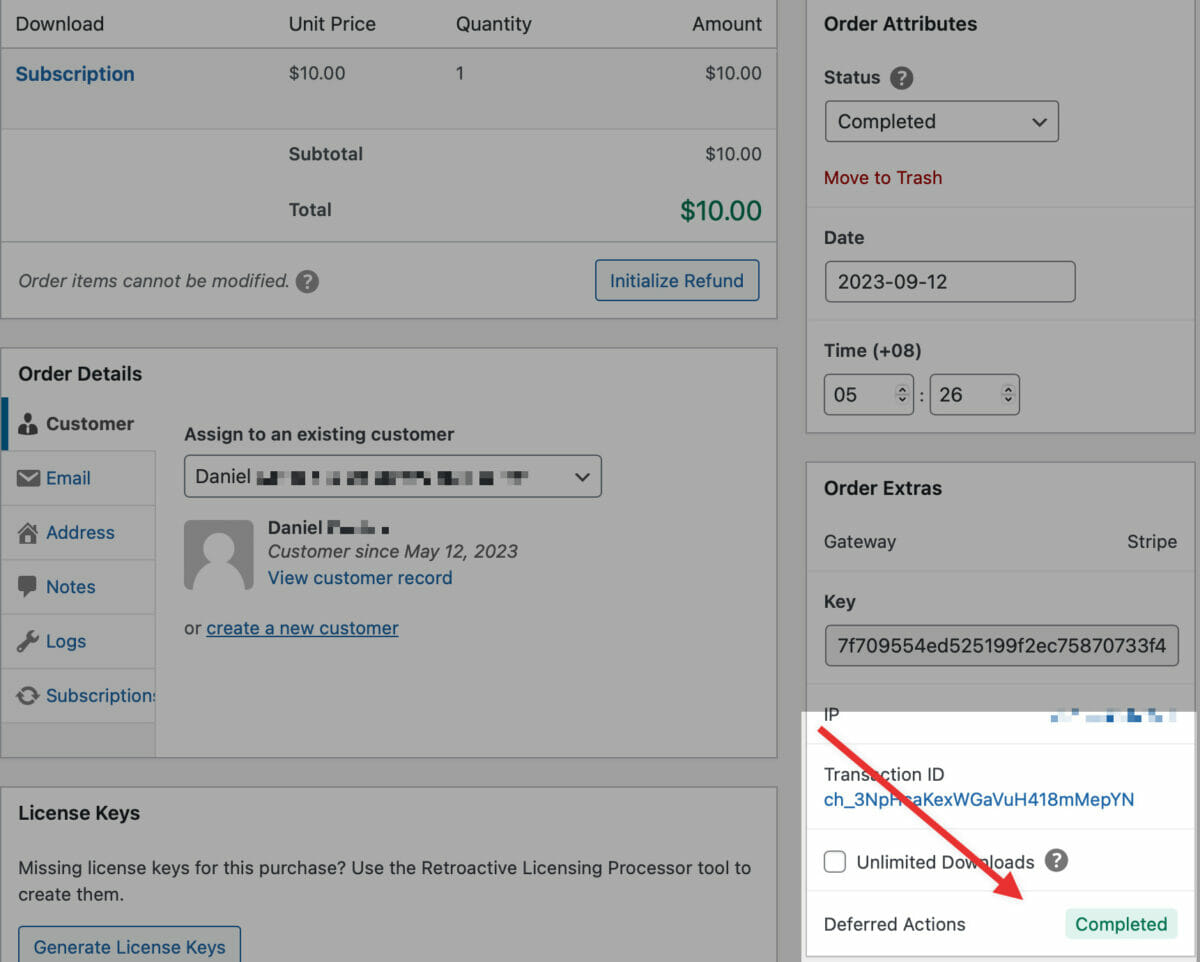Enable the Unlimited Downloads checkbox
Image resolution: width=1200 pixels, height=962 pixels.
click(835, 862)
